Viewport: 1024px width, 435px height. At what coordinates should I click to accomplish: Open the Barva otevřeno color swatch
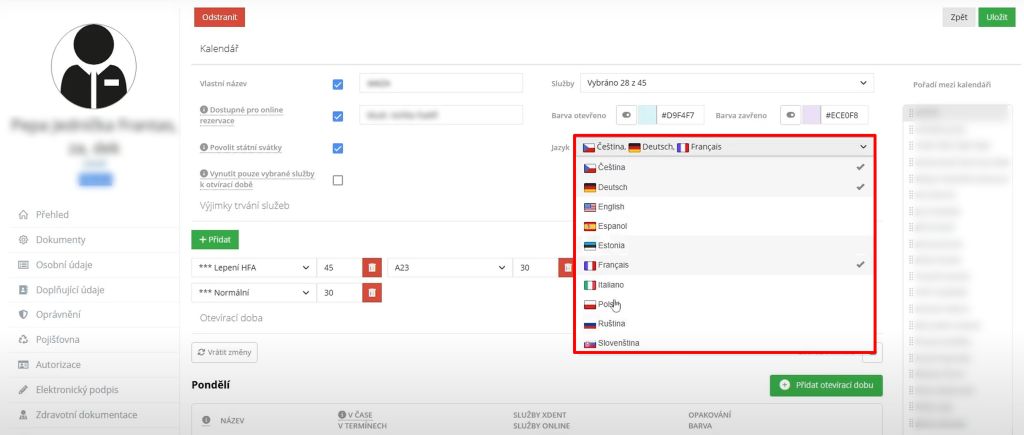tap(646, 115)
